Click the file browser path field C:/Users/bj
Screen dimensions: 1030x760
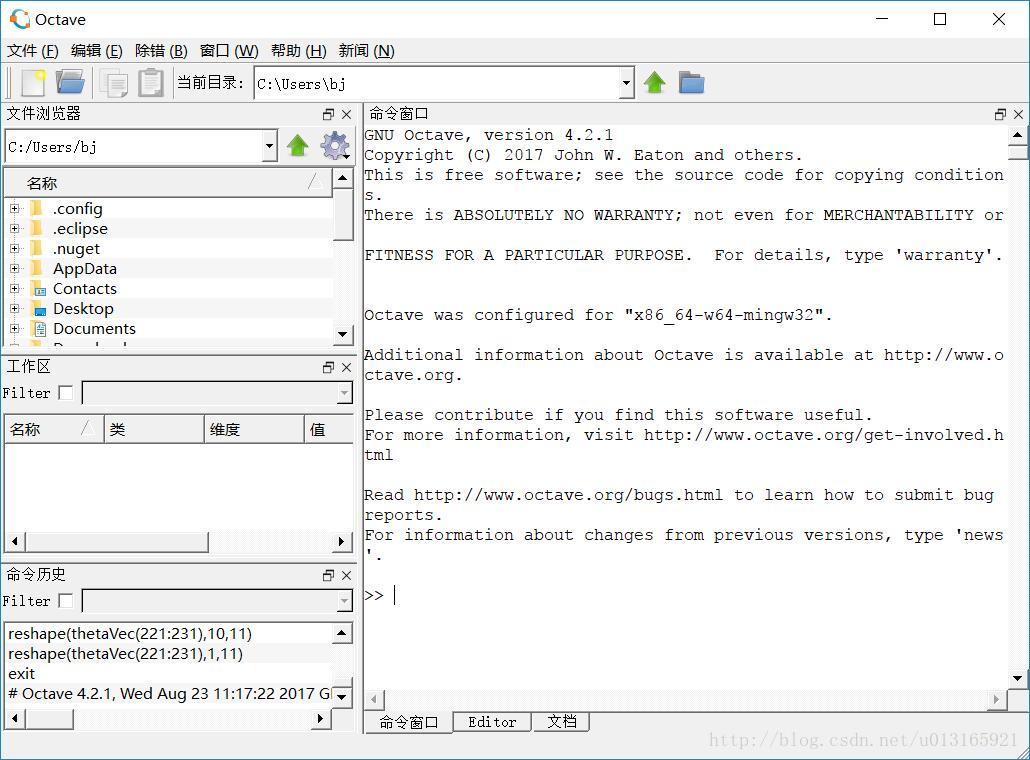coord(133,146)
